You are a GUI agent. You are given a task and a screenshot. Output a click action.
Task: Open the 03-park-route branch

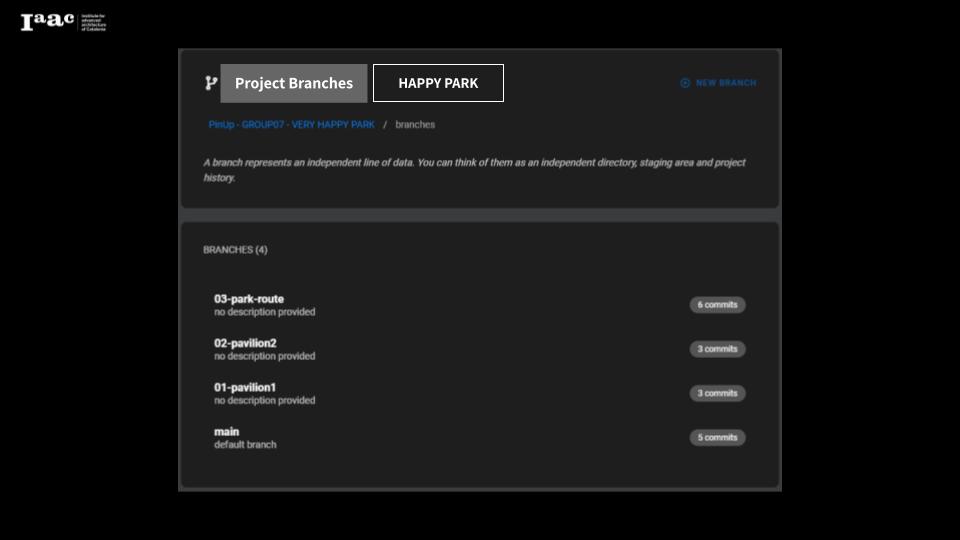click(249, 299)
